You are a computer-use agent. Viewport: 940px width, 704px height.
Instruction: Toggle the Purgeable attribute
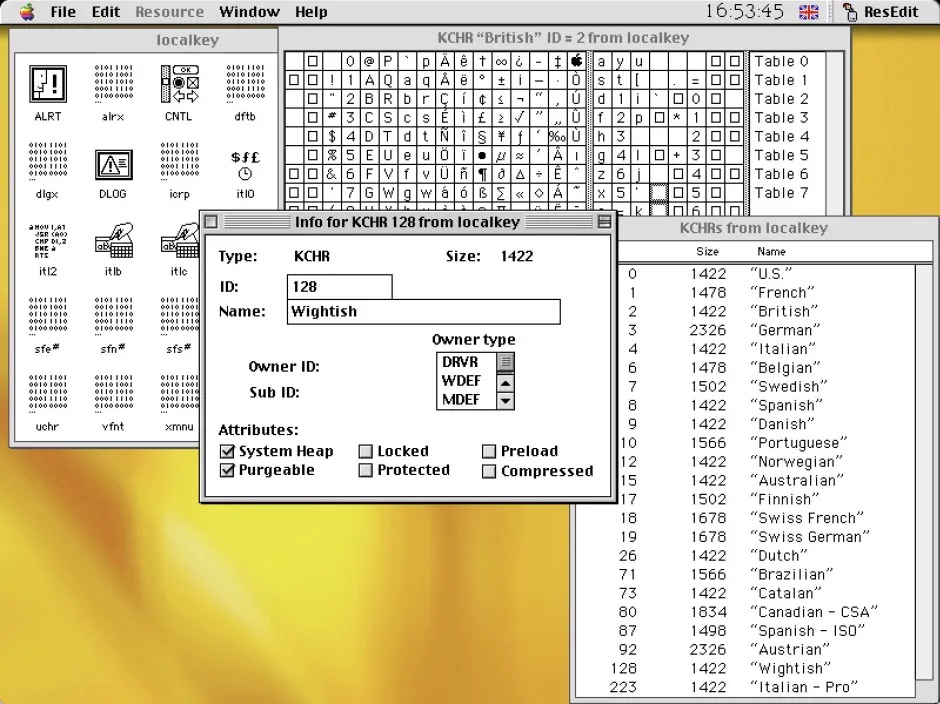coord(227,470)
